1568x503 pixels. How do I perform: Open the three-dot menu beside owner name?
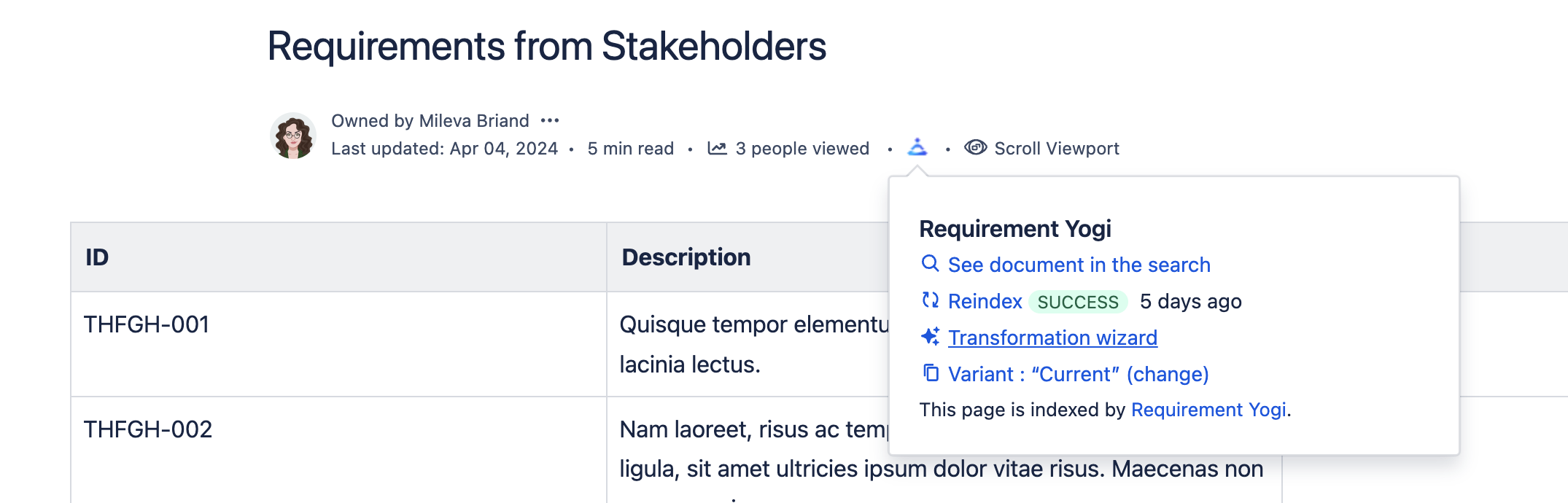pyautogui.click(x=550, y=120)
